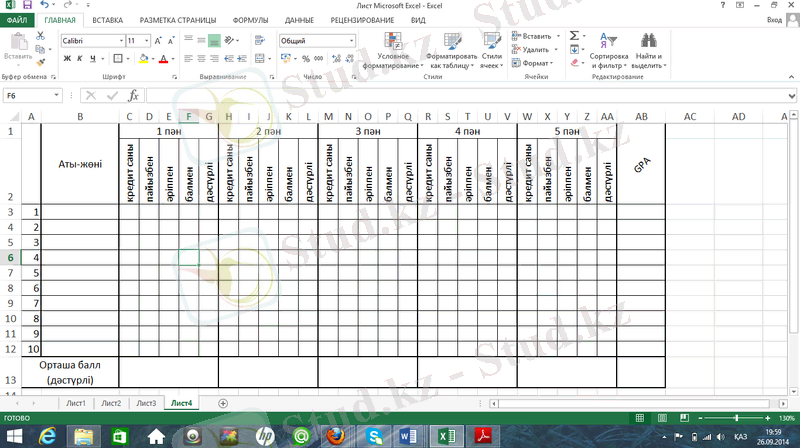The image size is (800, 448).
Task: Switch to the Лист2 sheet tab
Action: coord(111,403)
